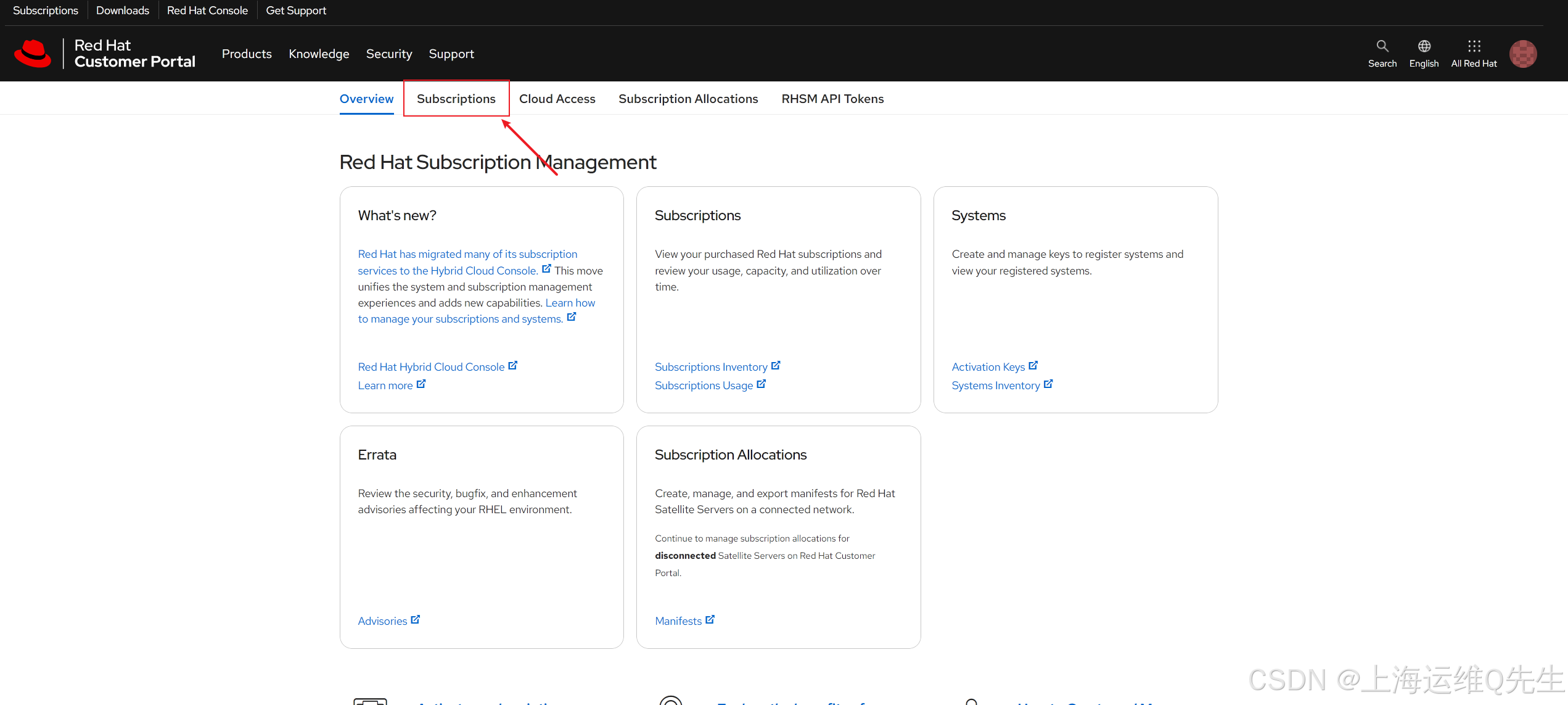Click external-link icon beside Manifests
1568x705 pixels.
click(x=710, y=619)
